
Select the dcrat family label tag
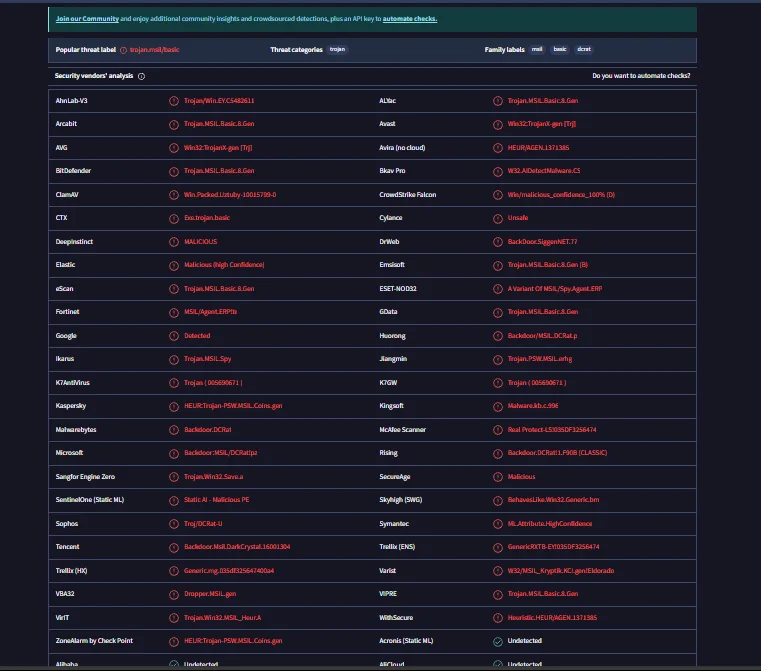coord(584,49)
